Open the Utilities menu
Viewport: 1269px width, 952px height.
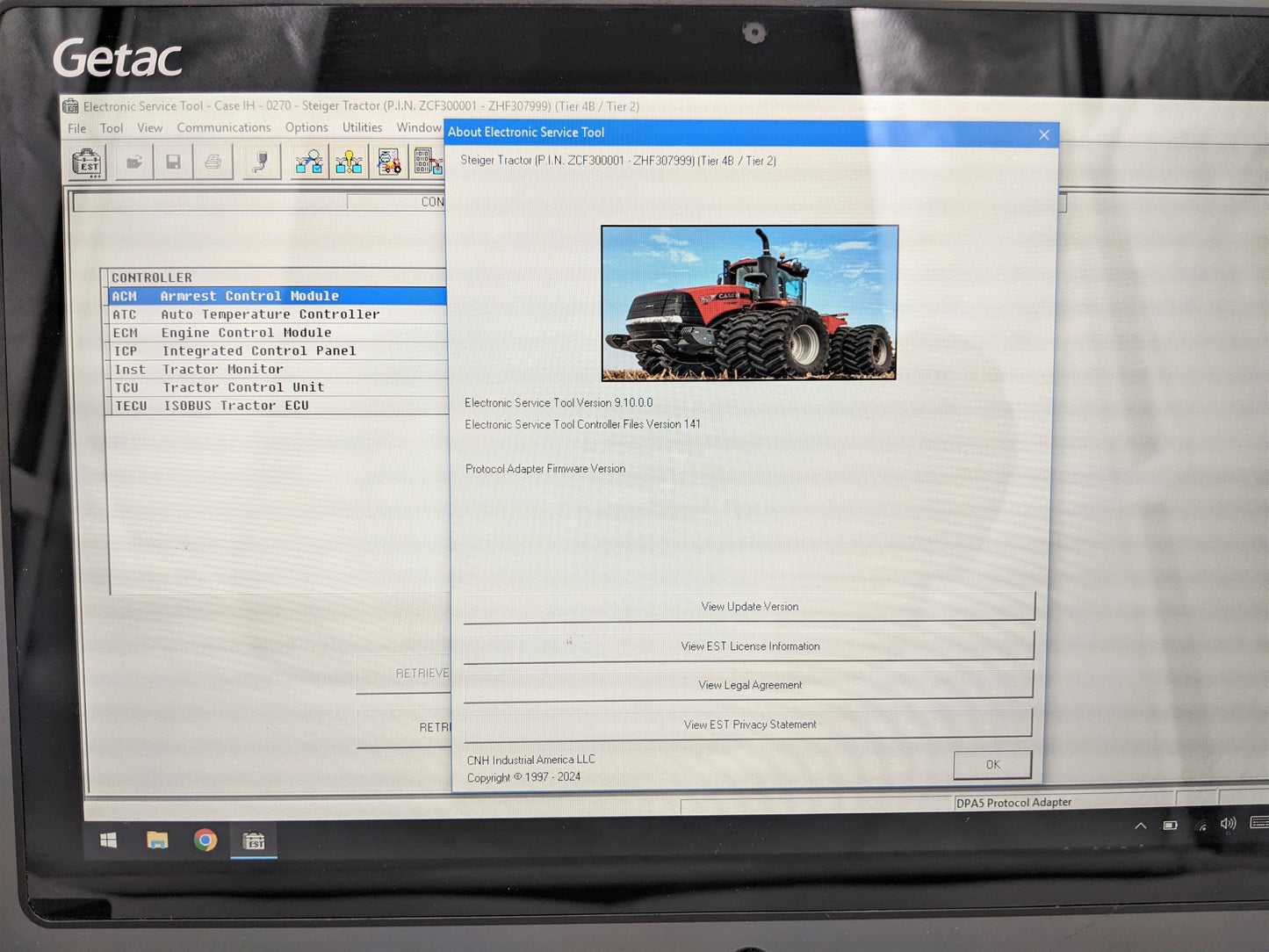362,128
